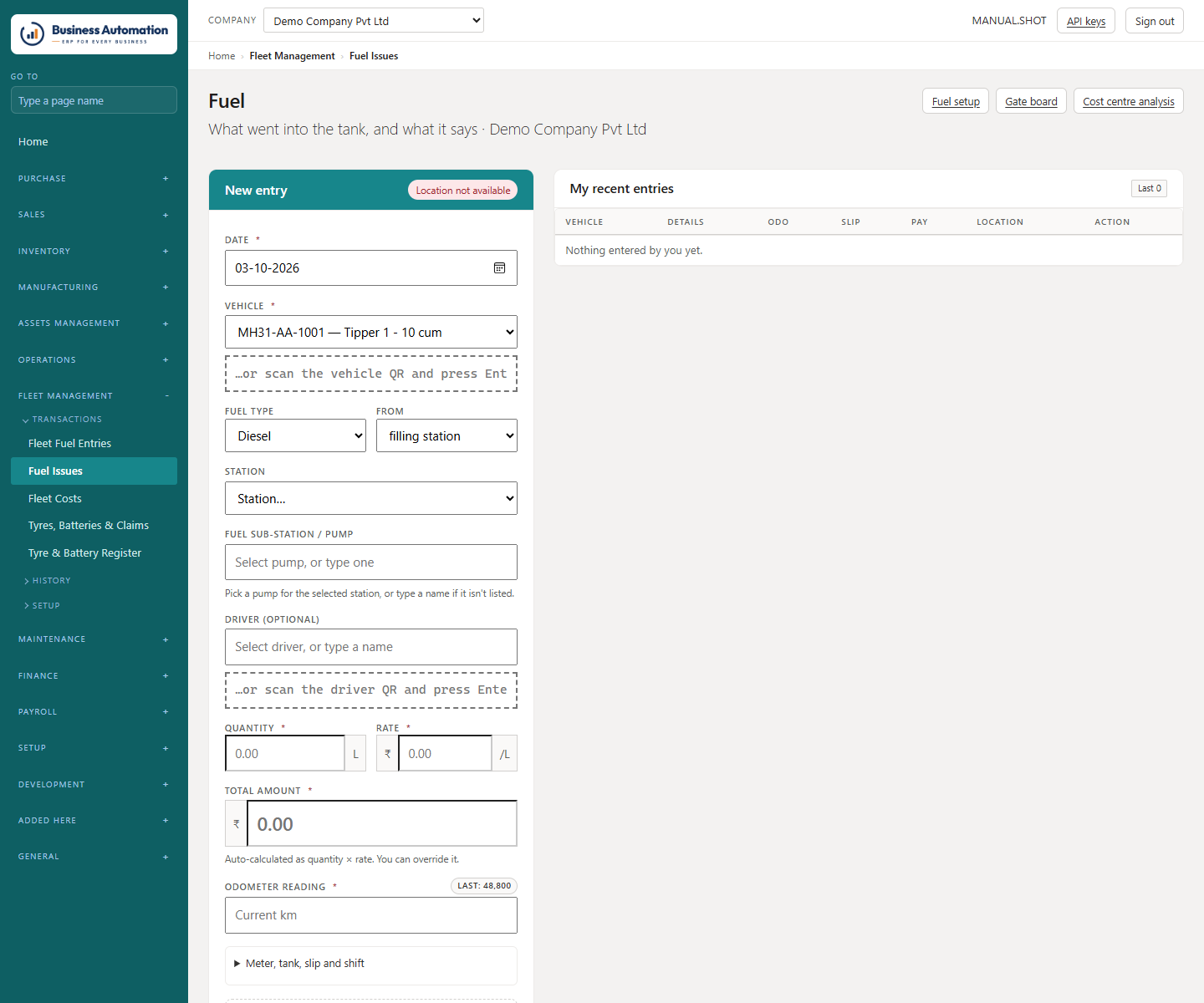Open the Vehicle dropdown
1204x1003 pixels.
click(x=371, y=332)
